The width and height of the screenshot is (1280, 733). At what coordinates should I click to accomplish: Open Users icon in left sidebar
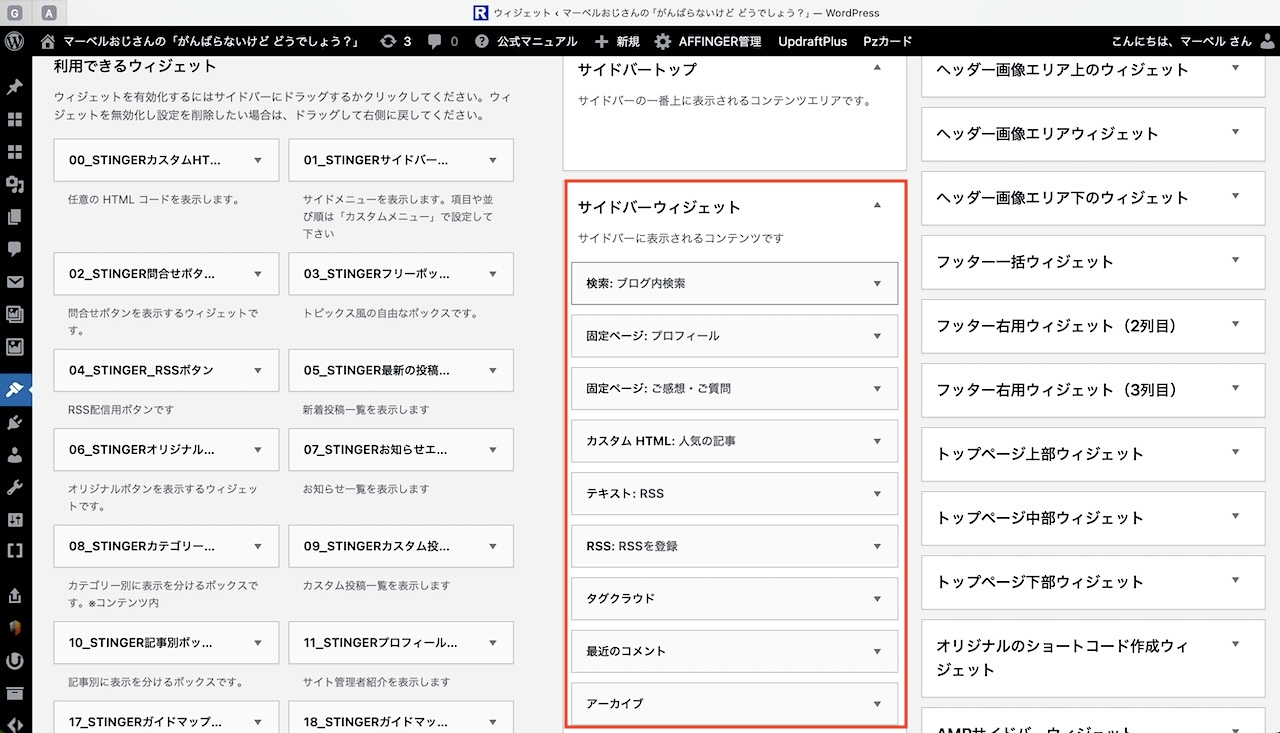pyautogui.click(x=15, y=455)
